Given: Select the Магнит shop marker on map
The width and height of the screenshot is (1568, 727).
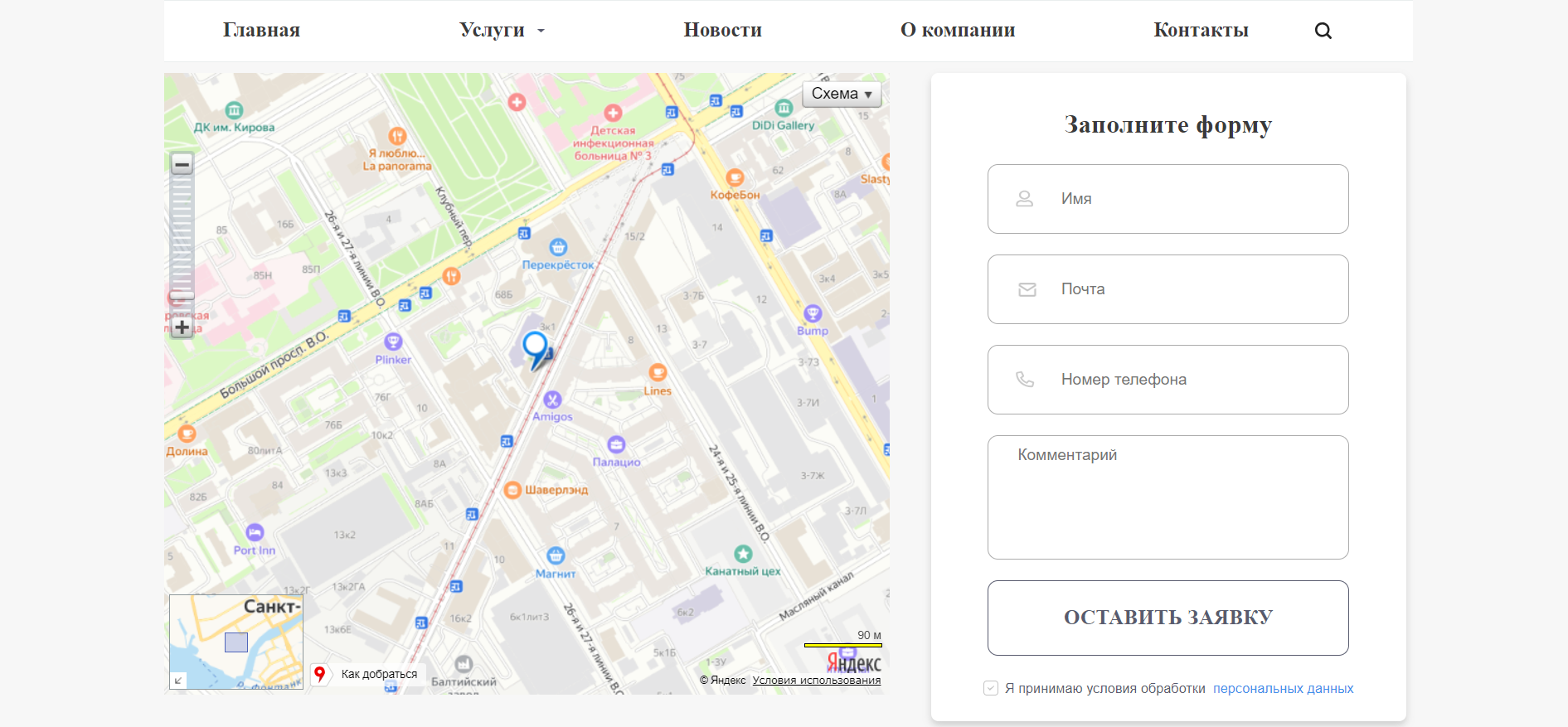Looking at the screenshot, I should pyautogui.click(x=556, y=555).
